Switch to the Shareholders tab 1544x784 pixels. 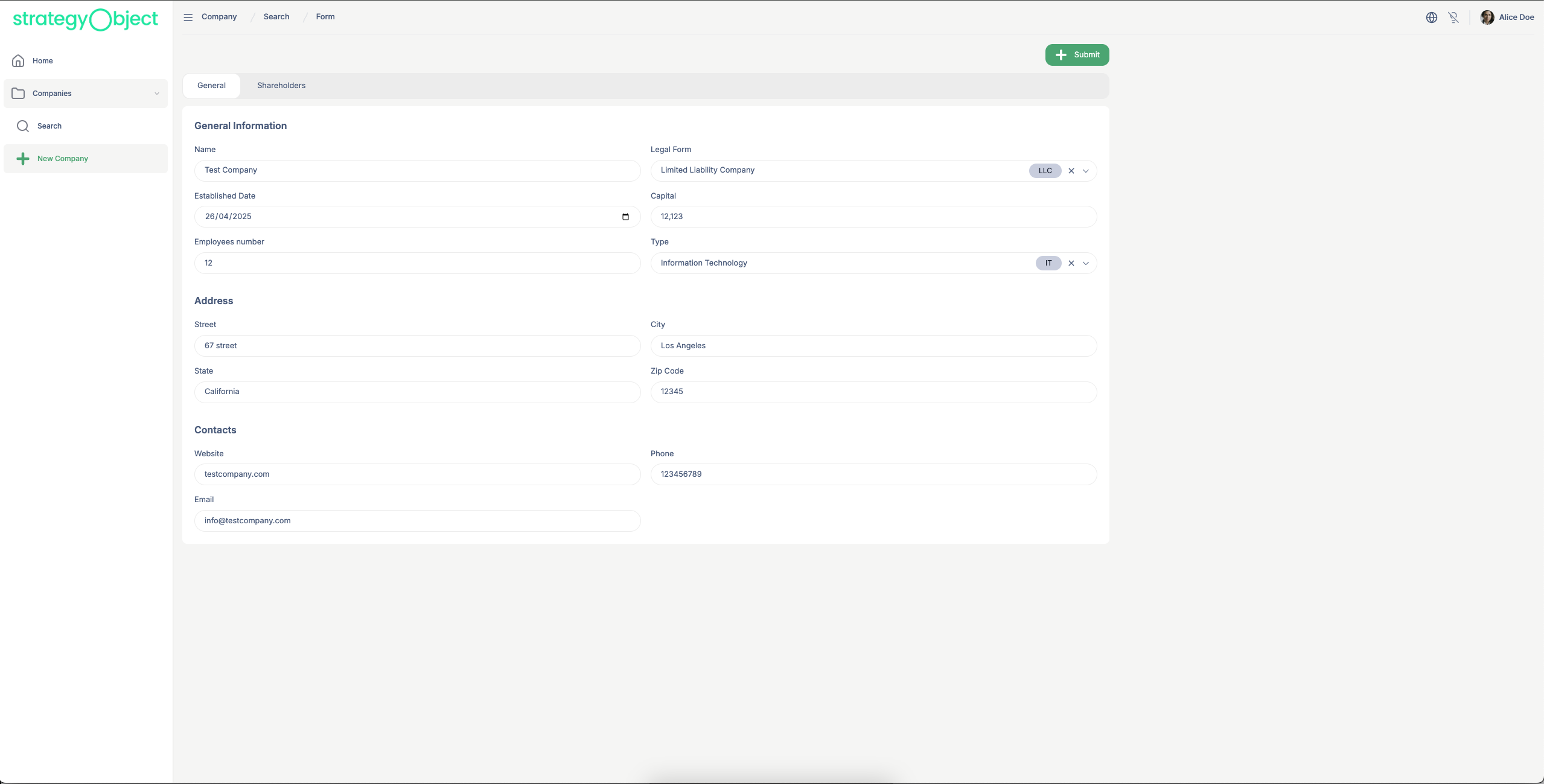281,86
